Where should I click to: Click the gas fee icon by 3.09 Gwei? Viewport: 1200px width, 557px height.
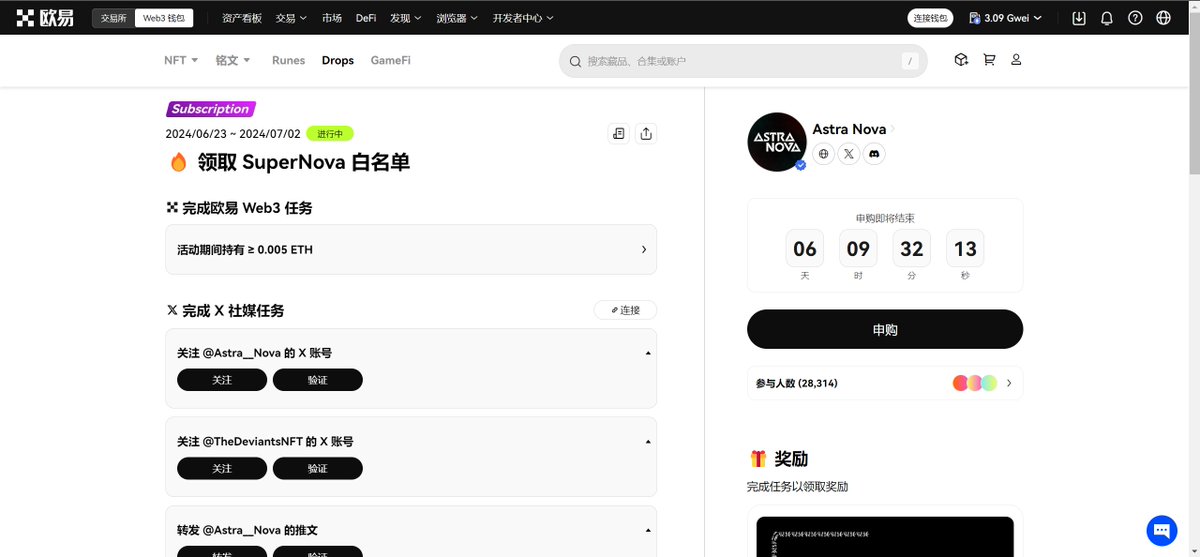(974, 18)
